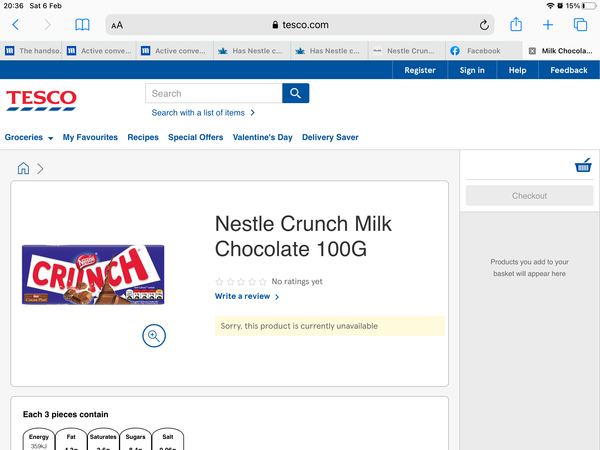Screen dimensions: 600x450
Task: Click the Sign in link
Action: [472, 70]
